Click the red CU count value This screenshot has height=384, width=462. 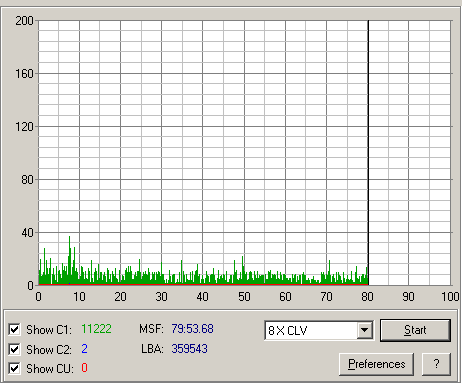click(x=84, y=368)
